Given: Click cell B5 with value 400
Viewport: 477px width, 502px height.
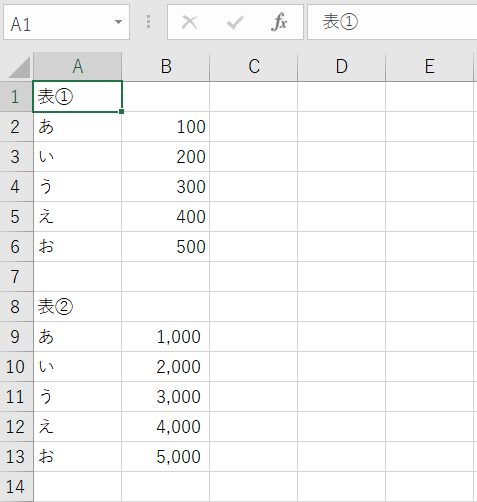Looking at the screenshot, I should [166, 217].
